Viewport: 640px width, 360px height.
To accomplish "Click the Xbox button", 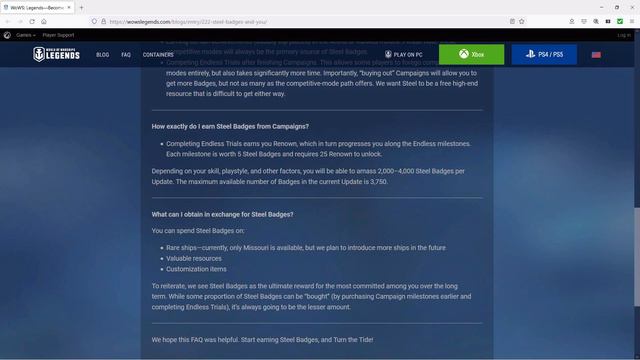I will [471, 54].
